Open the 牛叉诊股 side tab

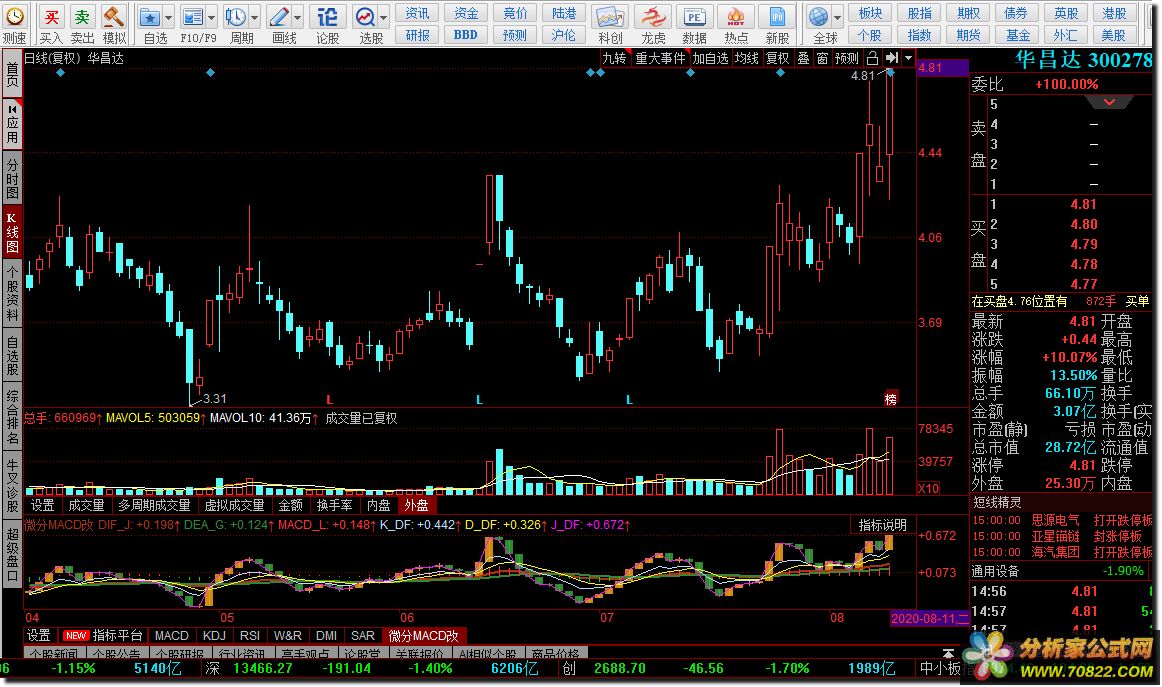(12, 483)
